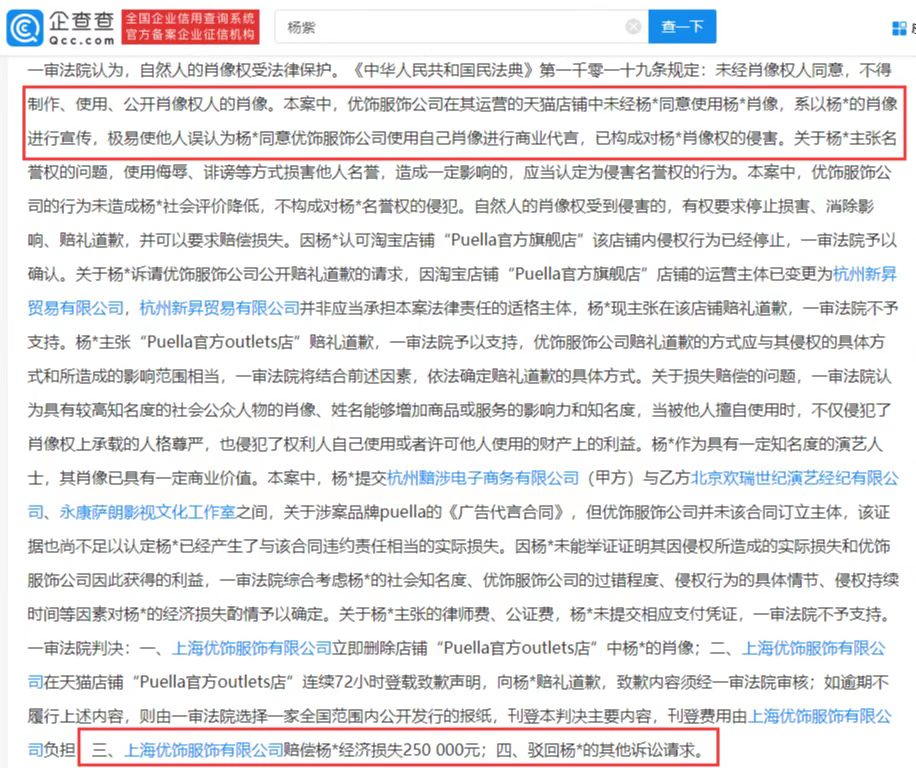Screen dimensions: 916x768
Task: Open the 企查查 Qcc.com logo
Action: (61, 27)
